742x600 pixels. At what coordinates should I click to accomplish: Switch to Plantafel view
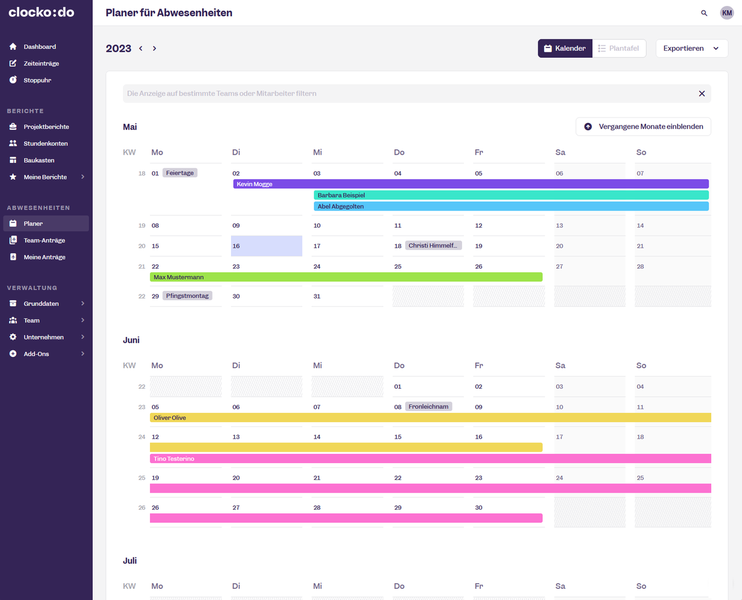[x=619, y=48]
